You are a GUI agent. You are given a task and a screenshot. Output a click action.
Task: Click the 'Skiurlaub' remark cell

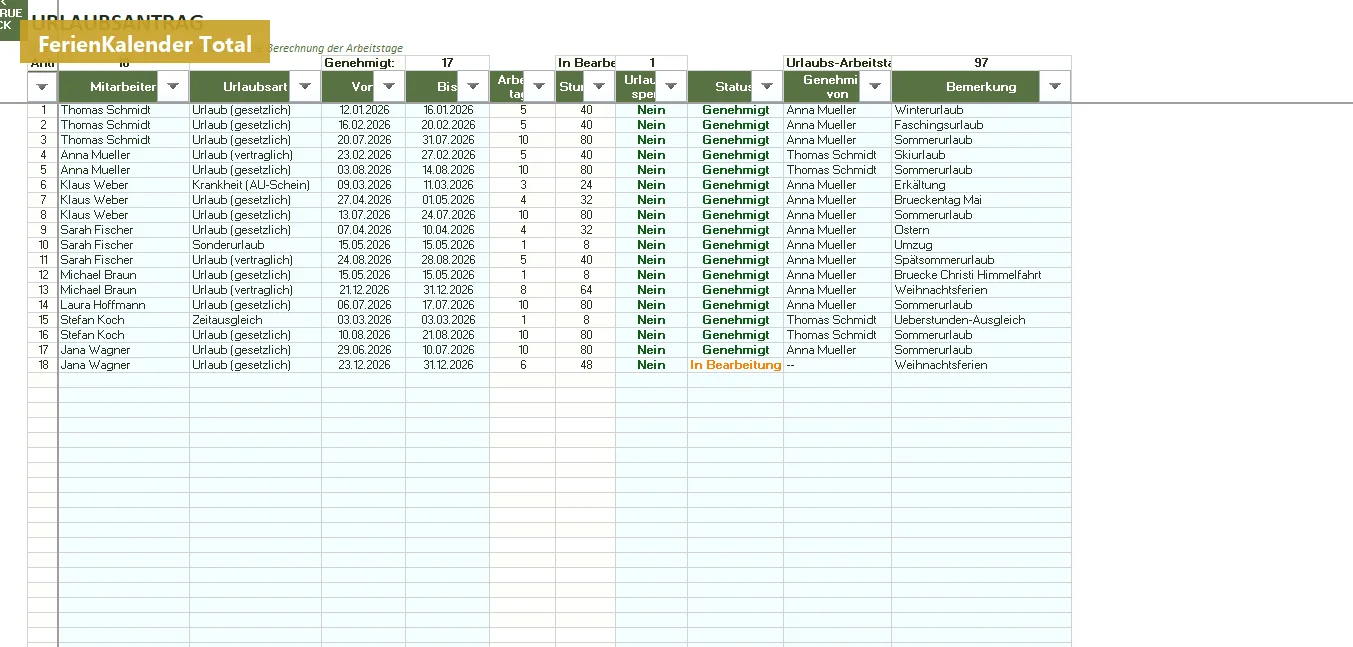981,155
